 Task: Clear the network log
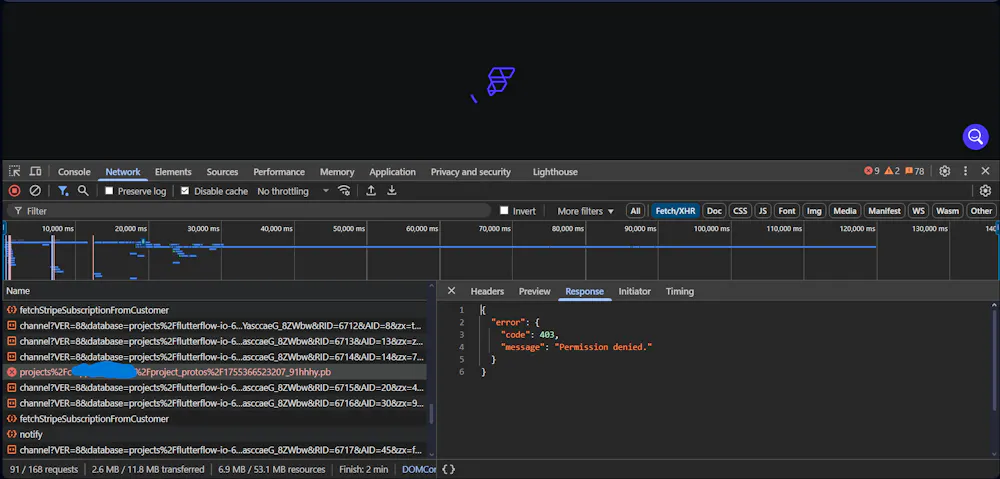[35, 191]
